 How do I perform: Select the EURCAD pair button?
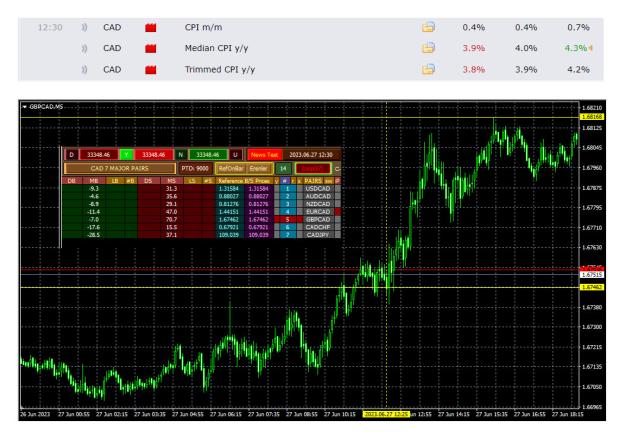318,212
